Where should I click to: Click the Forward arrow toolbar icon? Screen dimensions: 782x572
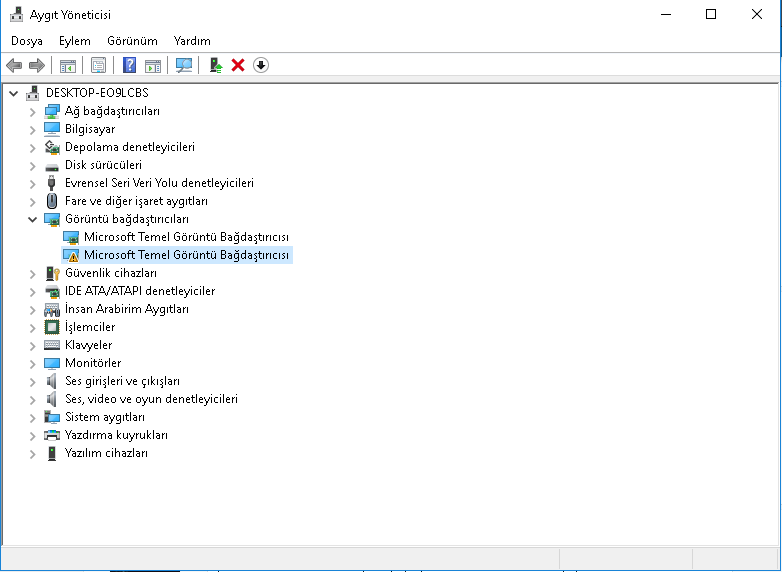pos(37,65)
